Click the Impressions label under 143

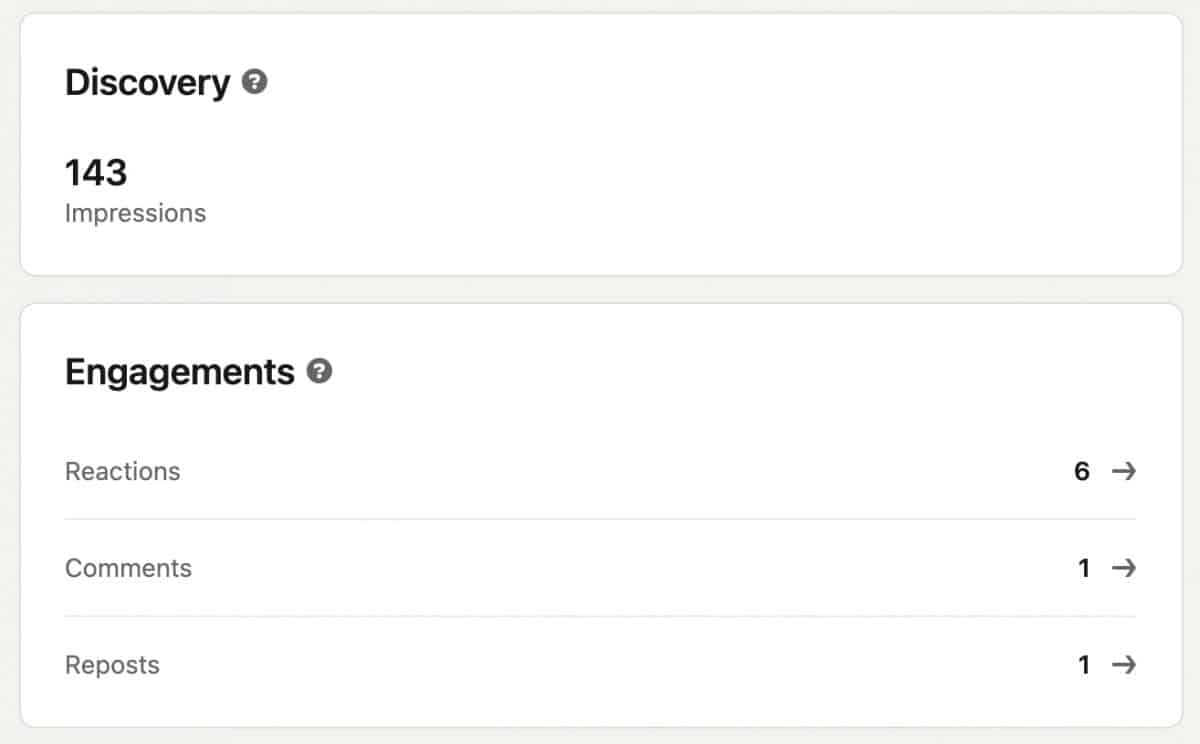coord(135,213)
